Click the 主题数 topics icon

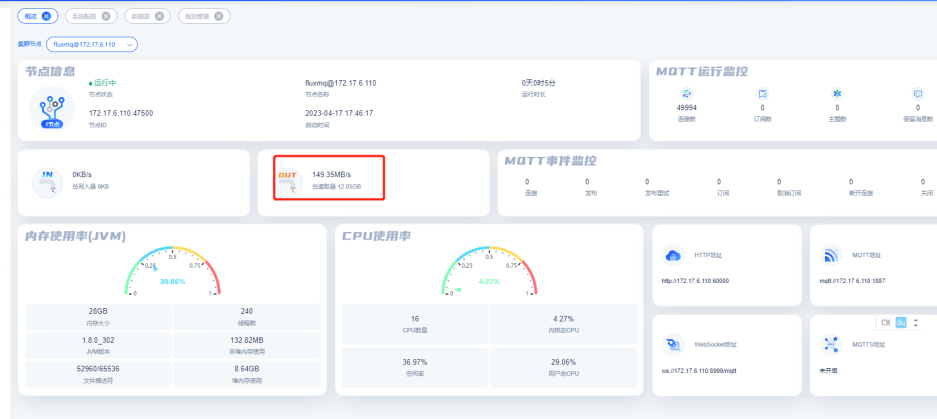click(838, 93)
